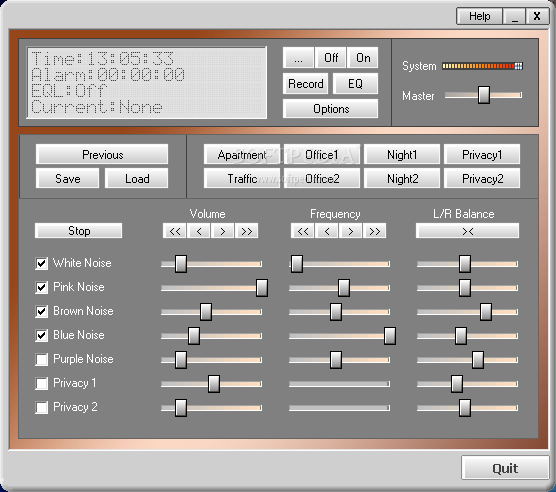Viewport: 556px width, 492px height.
Task: Enable the Purple Noise checkbox
Action: coord(41,359)
